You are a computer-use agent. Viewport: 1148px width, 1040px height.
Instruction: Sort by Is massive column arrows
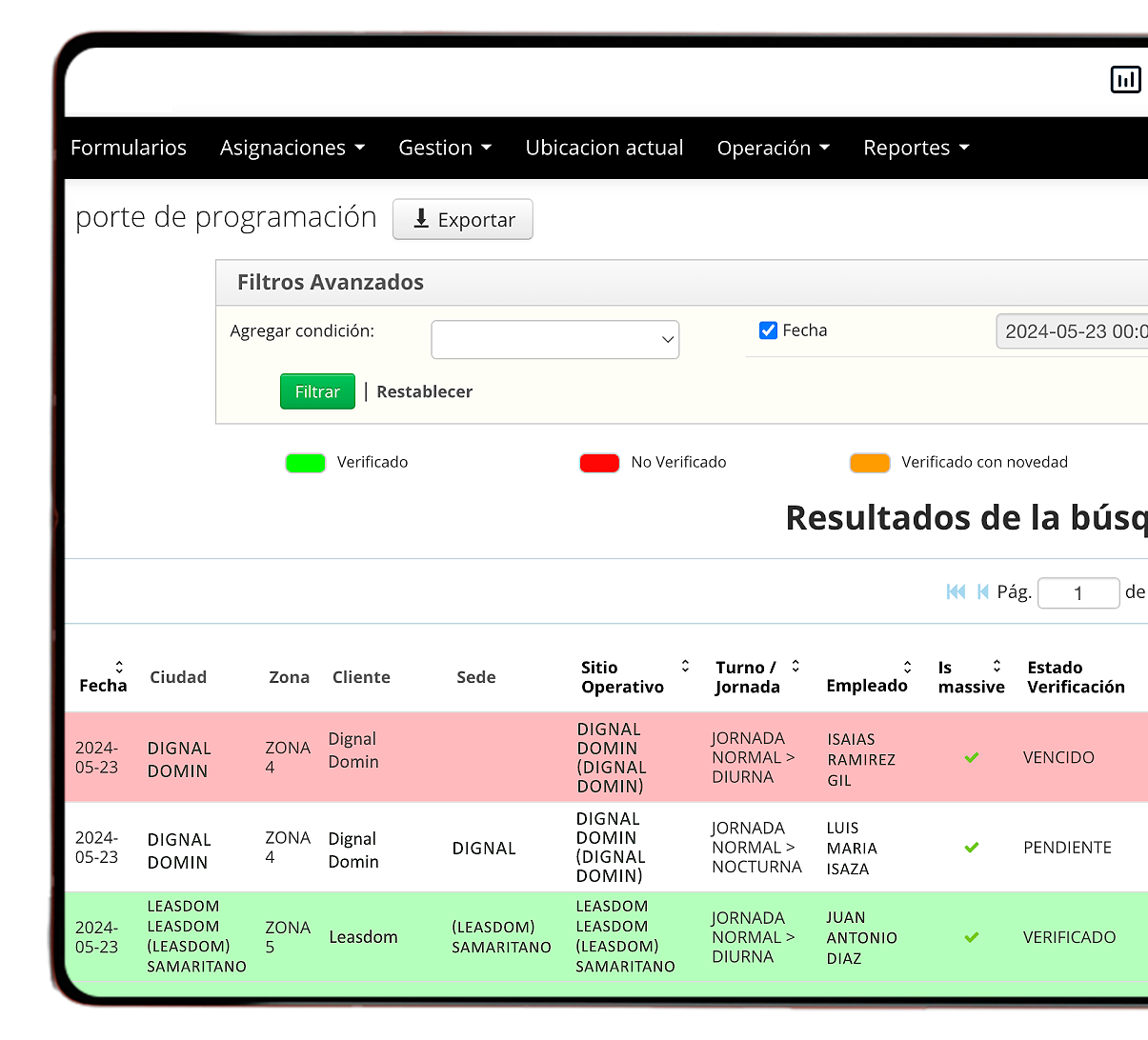(x=997, y=666)
